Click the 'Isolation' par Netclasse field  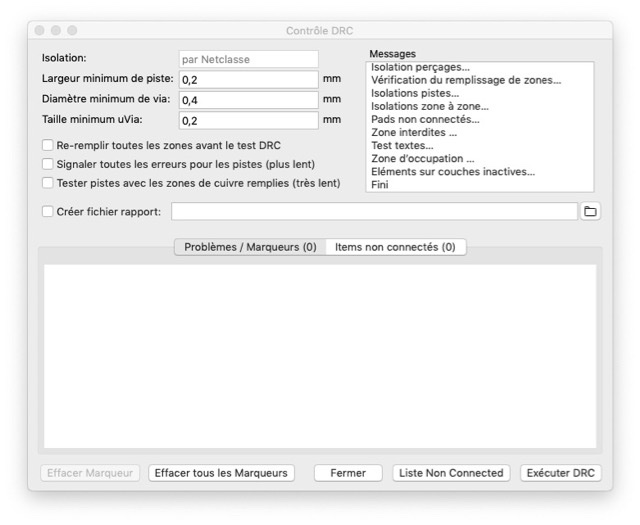pyautogui.click(x=248, y=59)
